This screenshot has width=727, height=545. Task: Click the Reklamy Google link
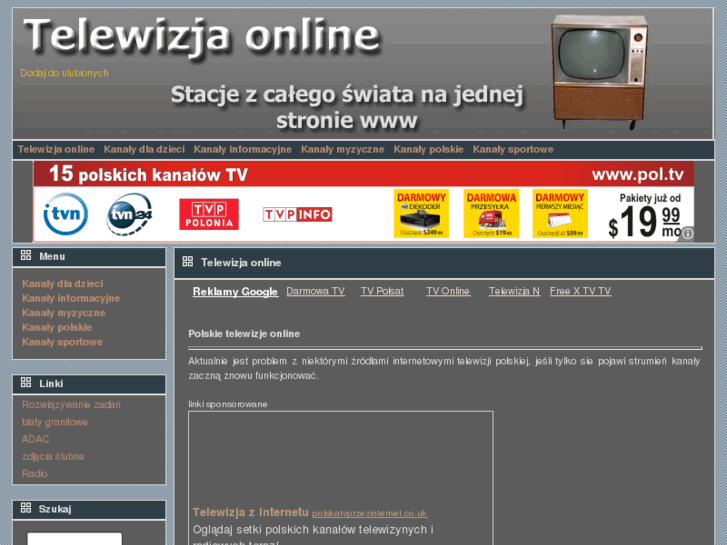point(236,291)
